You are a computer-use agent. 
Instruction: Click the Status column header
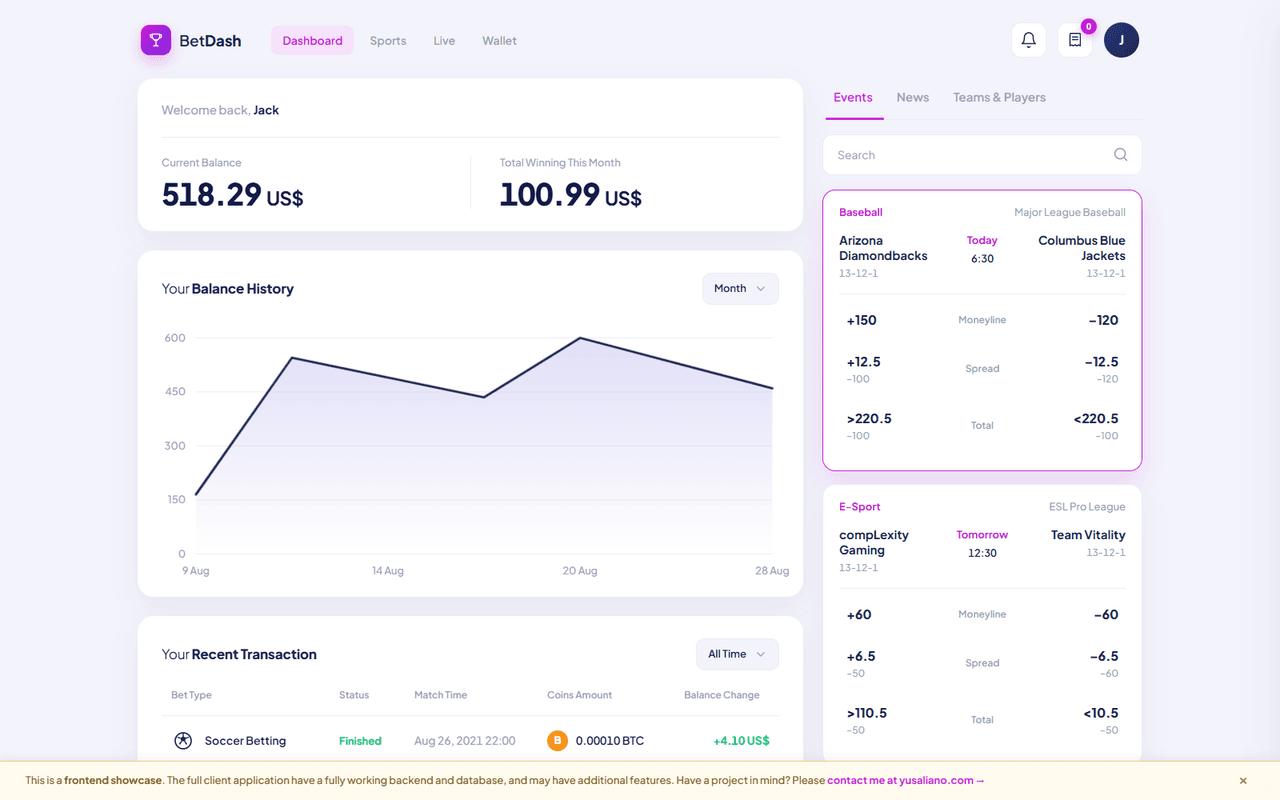pyautogui.click(x=354, y=695)
